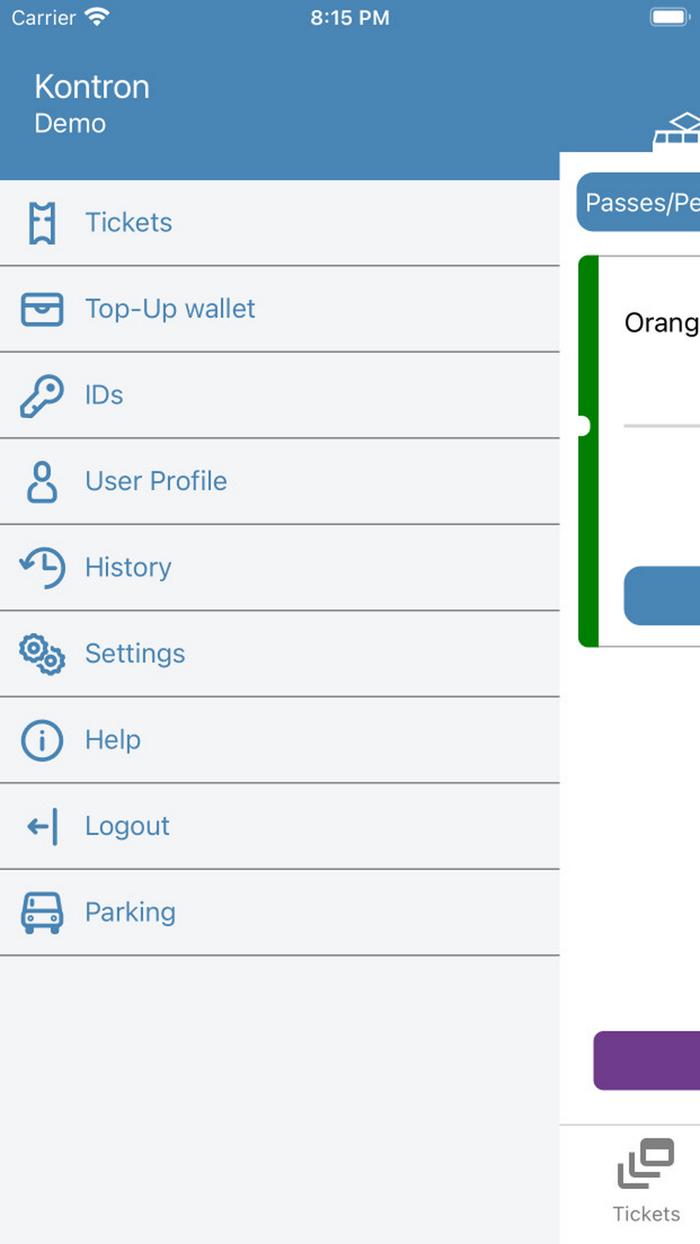
Task: Tap the wallet icon for Top-Up
Action: pos(42,309)
